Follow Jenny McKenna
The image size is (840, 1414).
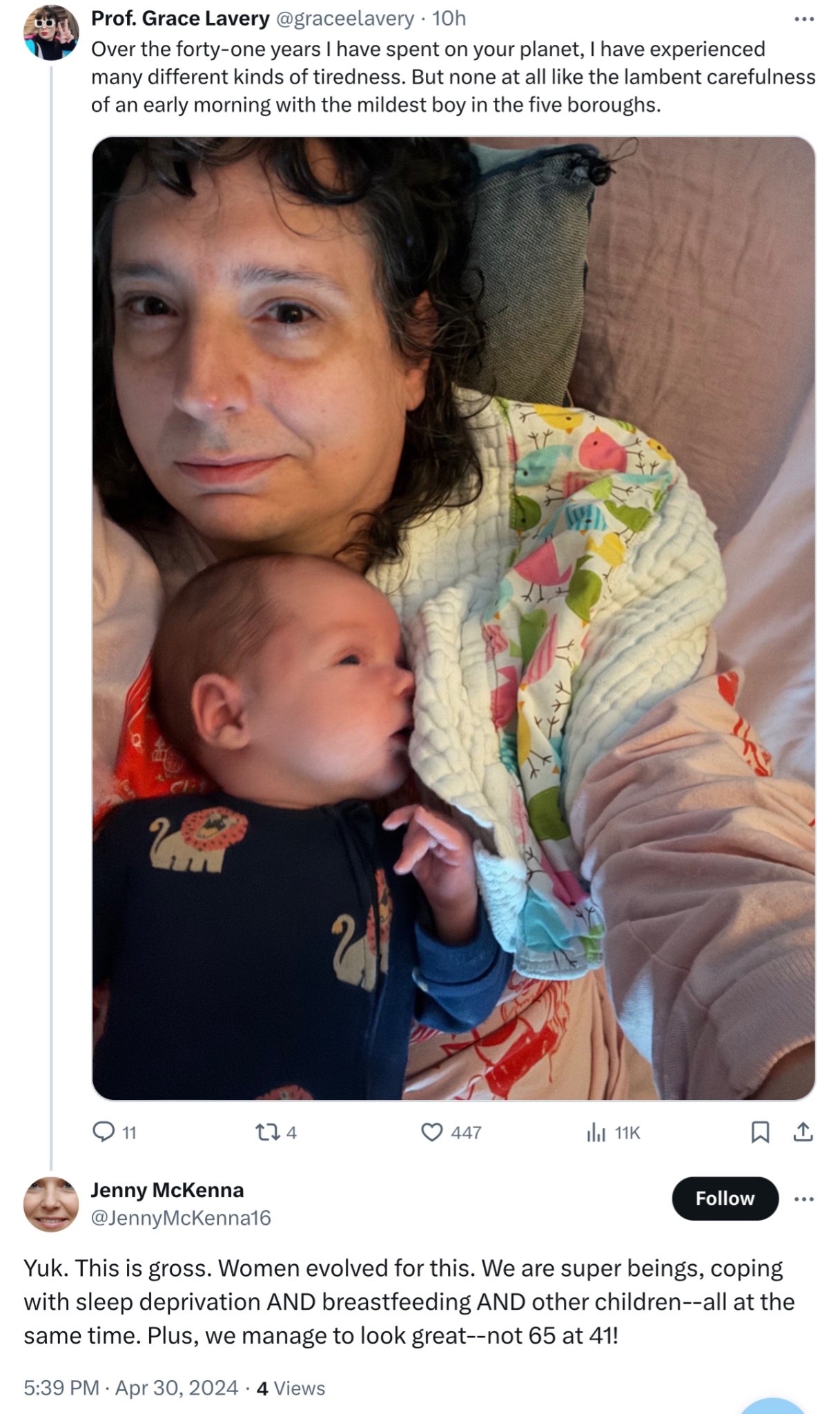point(725,1198)
